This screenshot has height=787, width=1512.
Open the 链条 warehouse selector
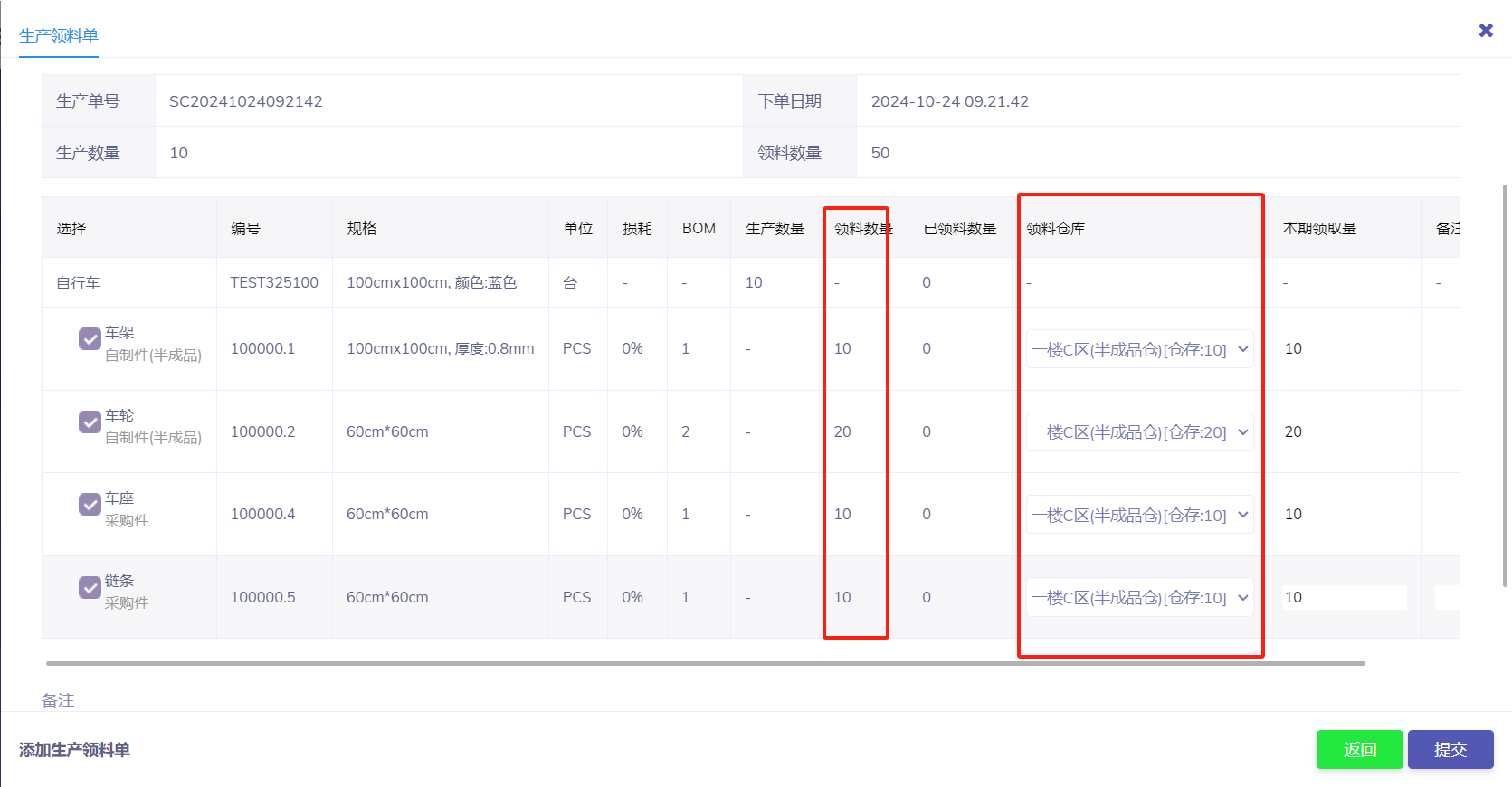click(x=1139, y=598)
